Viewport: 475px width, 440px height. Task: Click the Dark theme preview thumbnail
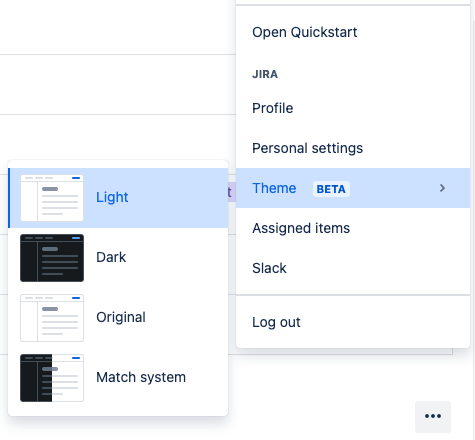[52, 258]
